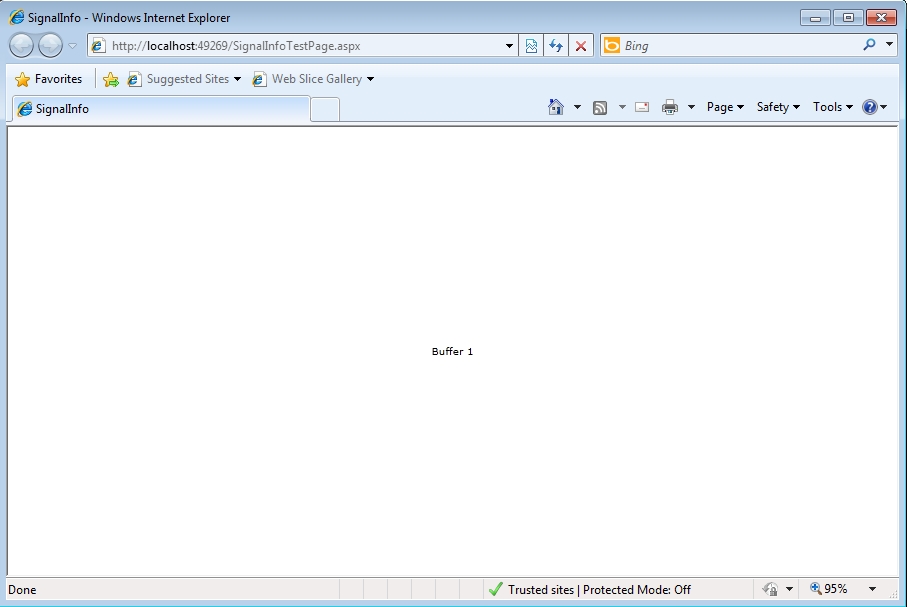Expand the address bar URL dropdown arrow
The image size is (907, 607).
[x=509, y=46]
